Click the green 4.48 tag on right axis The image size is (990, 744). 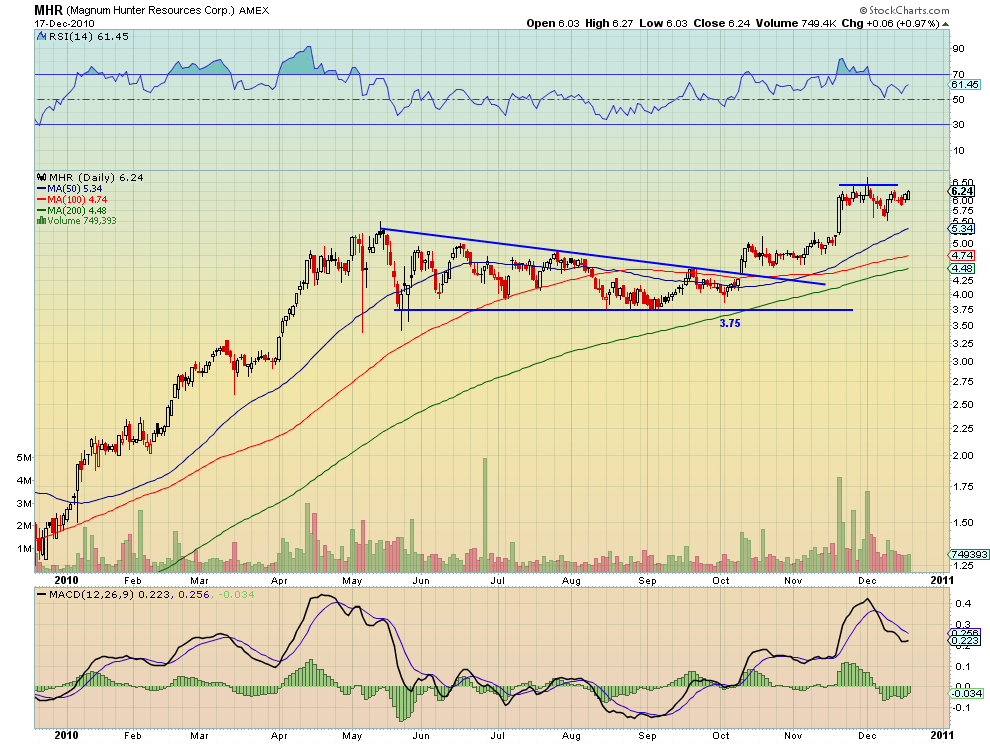[x=962, y=268]
